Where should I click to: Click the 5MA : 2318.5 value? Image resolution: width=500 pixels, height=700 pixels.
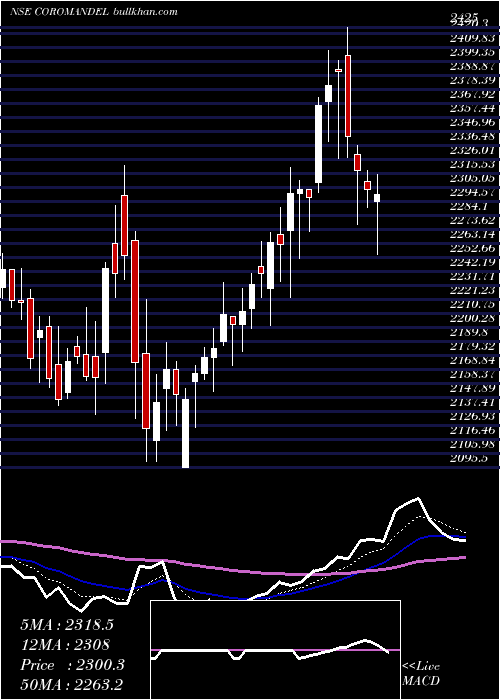tap(67, 625)
